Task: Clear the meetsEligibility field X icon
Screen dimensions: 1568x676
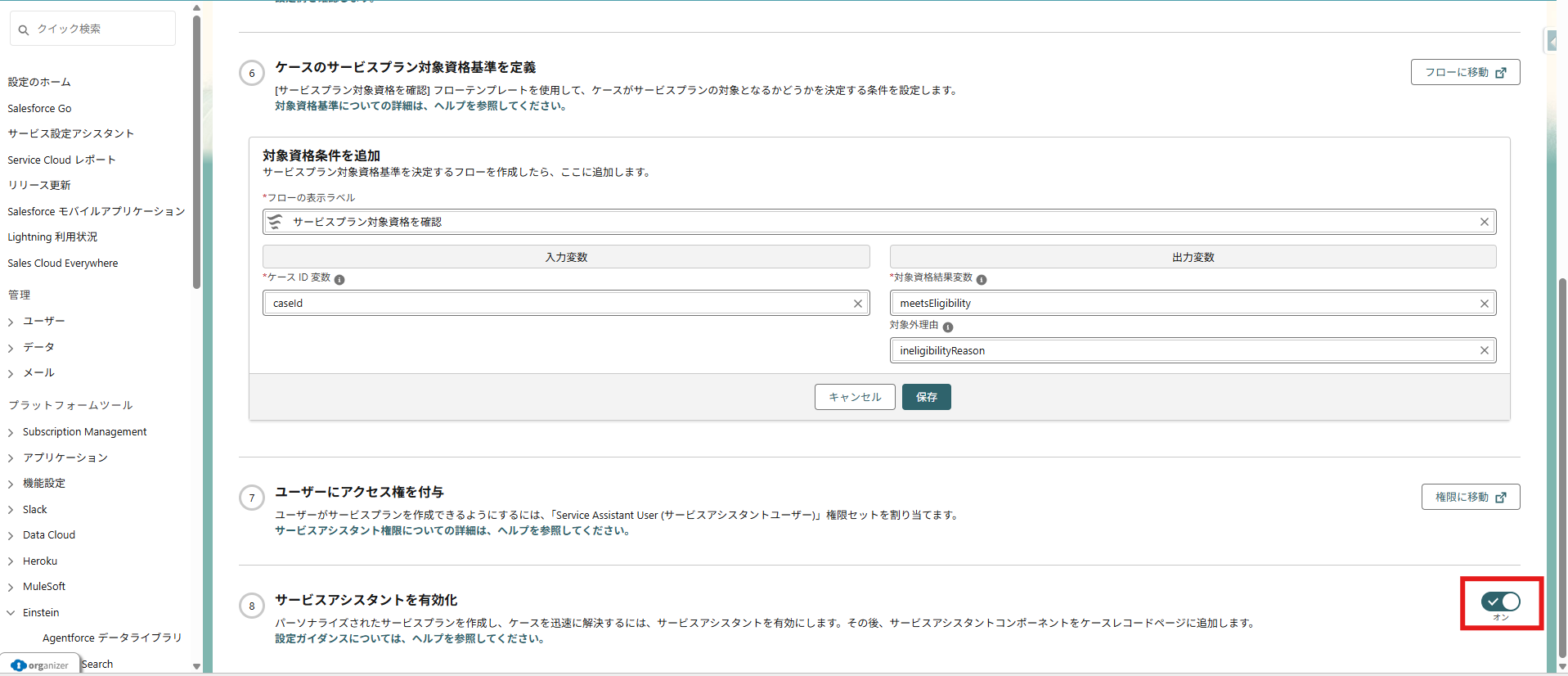Action: click(x=1484, y=304)
